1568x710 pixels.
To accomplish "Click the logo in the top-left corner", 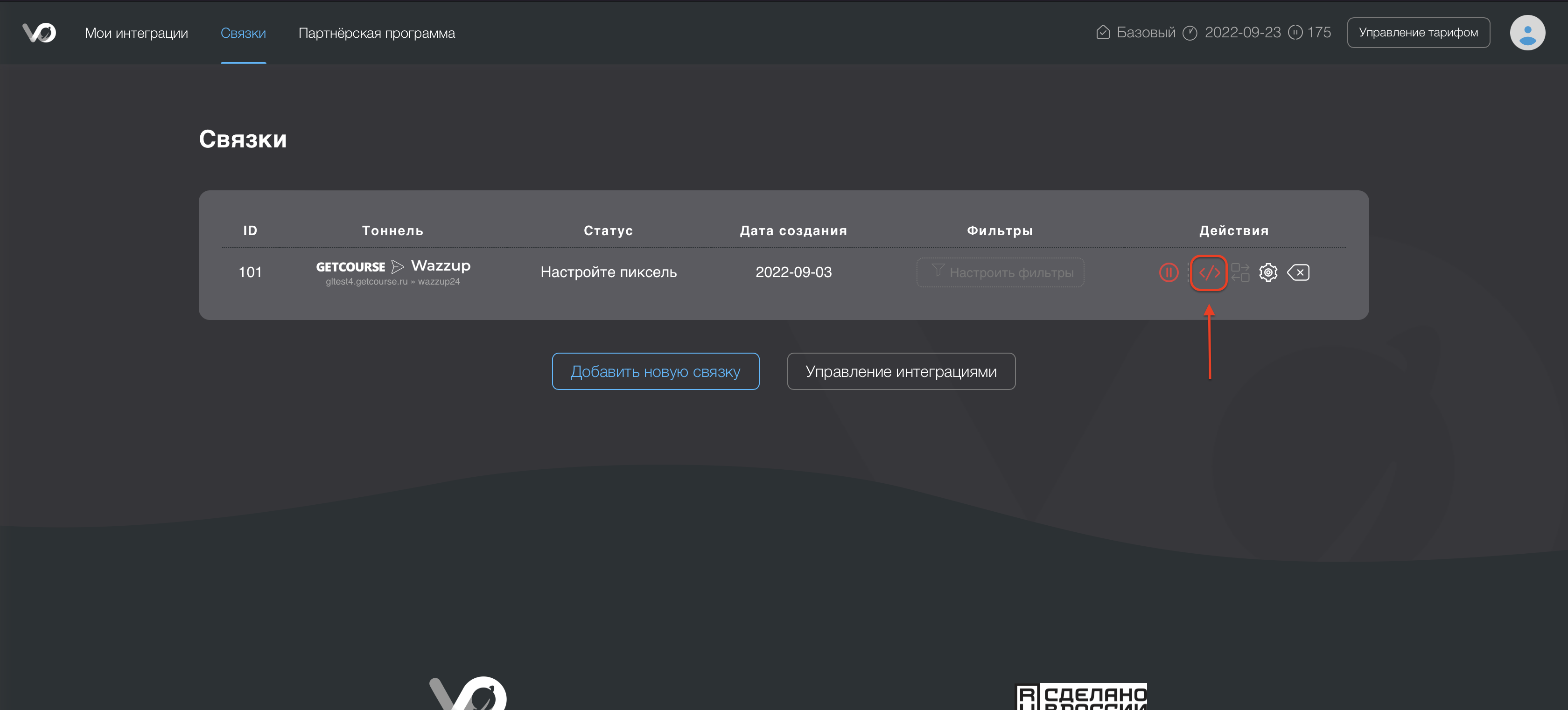I will tap(40, 33).
